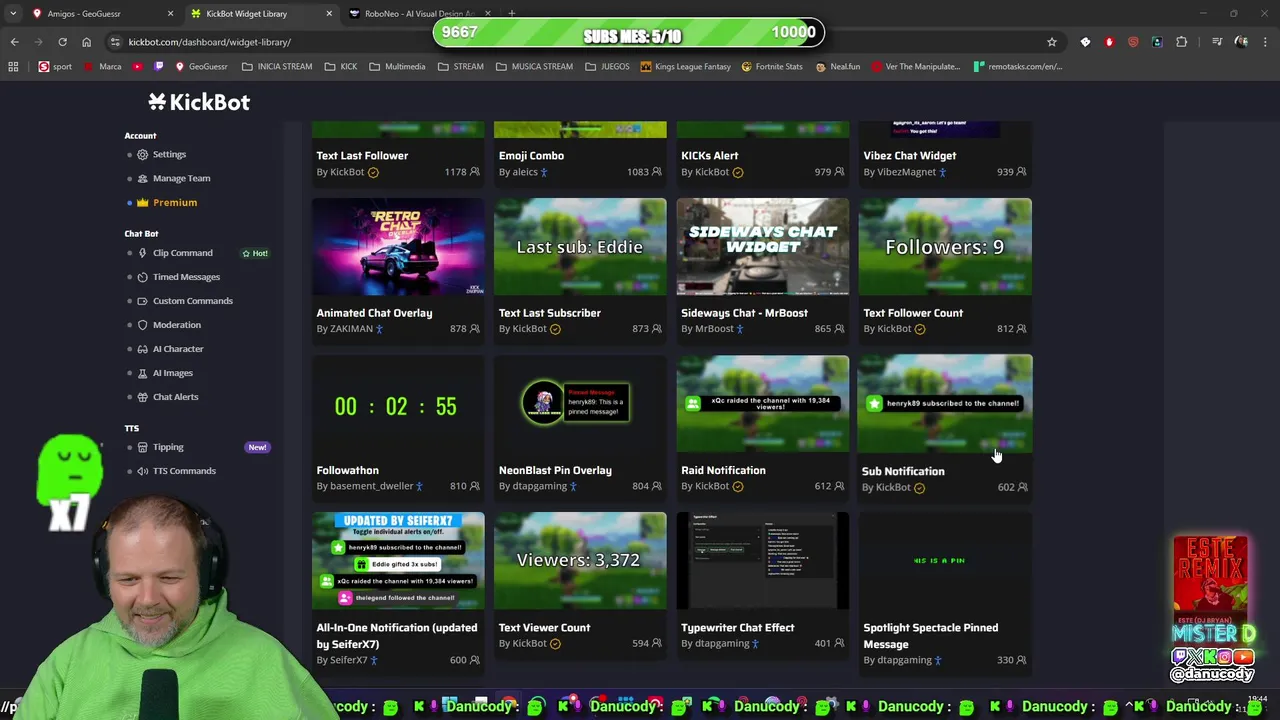Click the KickBot logo

199,102
